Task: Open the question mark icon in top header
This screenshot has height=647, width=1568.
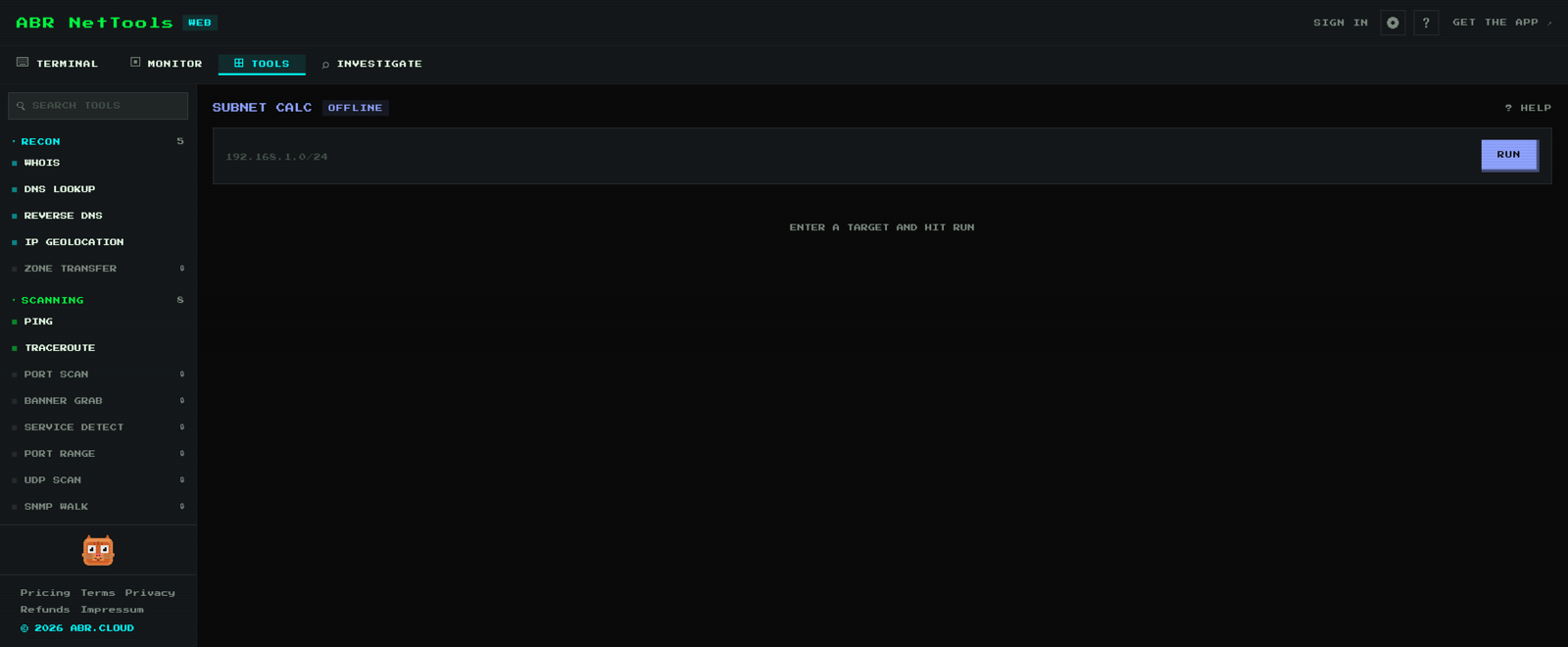Action: pos(1426,23)
